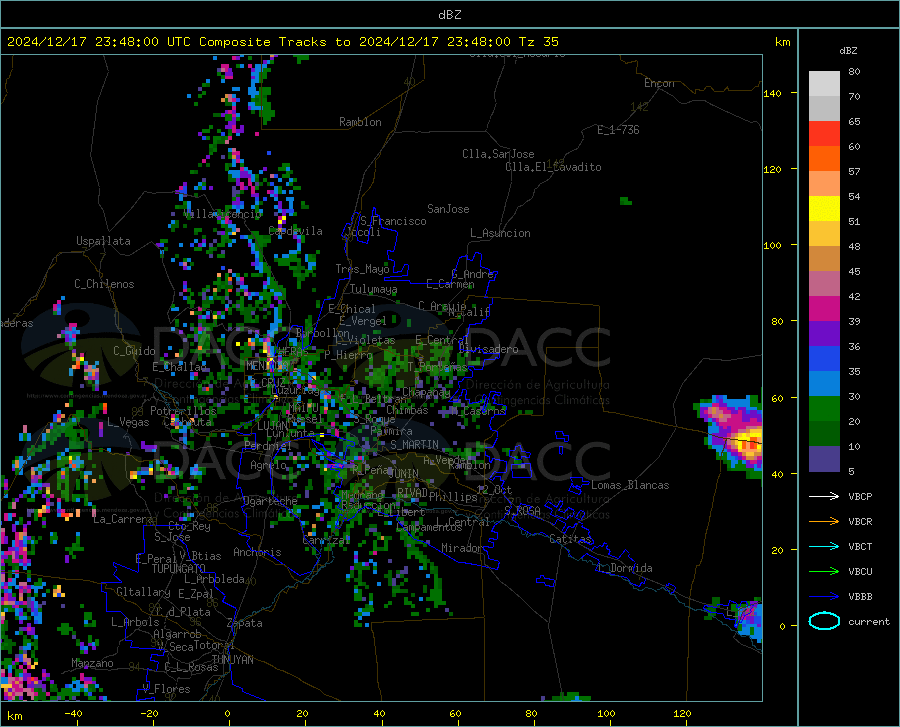Image resolution: width=900 pixels, height=727 pixels.
Task: Click the 'S_MARTIN' map label
Action: point(414,445)
